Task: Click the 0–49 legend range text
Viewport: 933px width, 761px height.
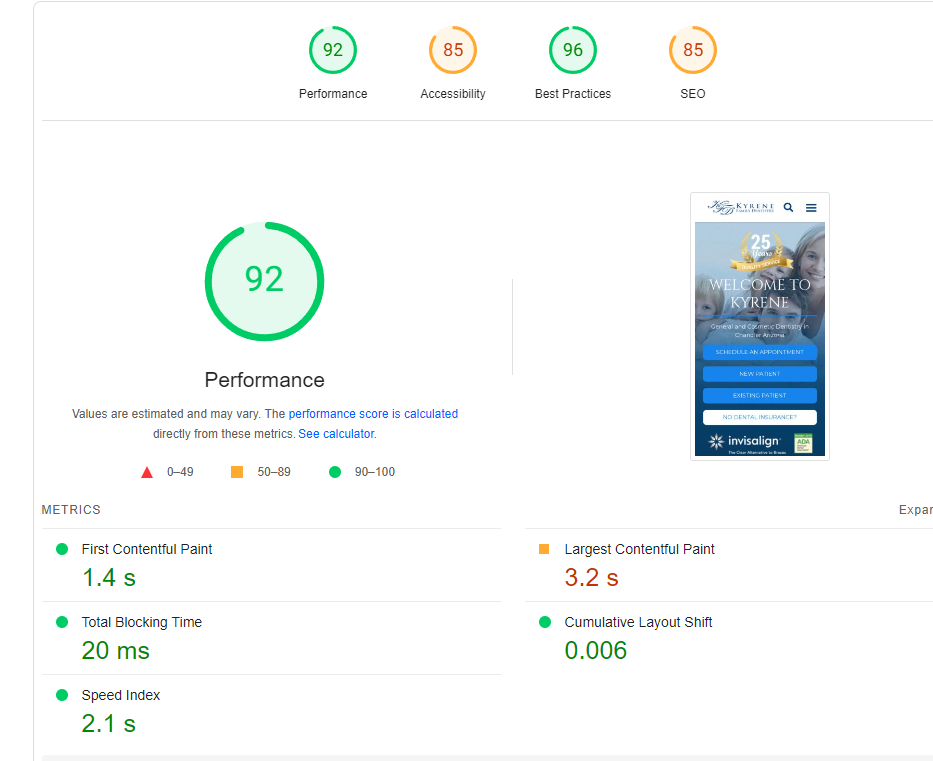Action: tap(180, 472)
